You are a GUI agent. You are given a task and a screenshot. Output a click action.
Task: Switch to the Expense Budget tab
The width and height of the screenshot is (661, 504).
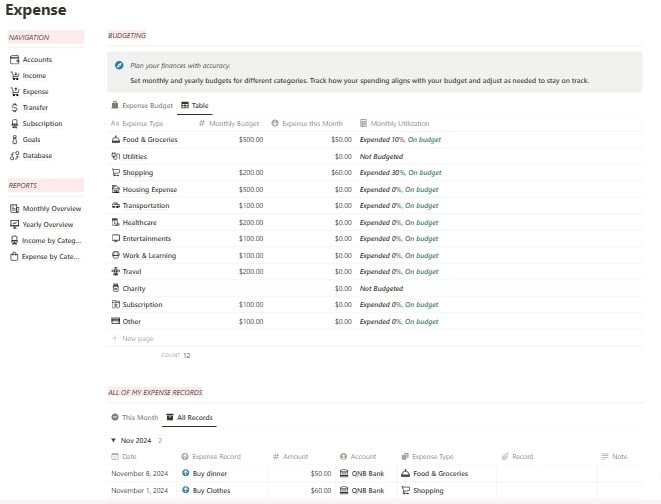click(142, 105)
